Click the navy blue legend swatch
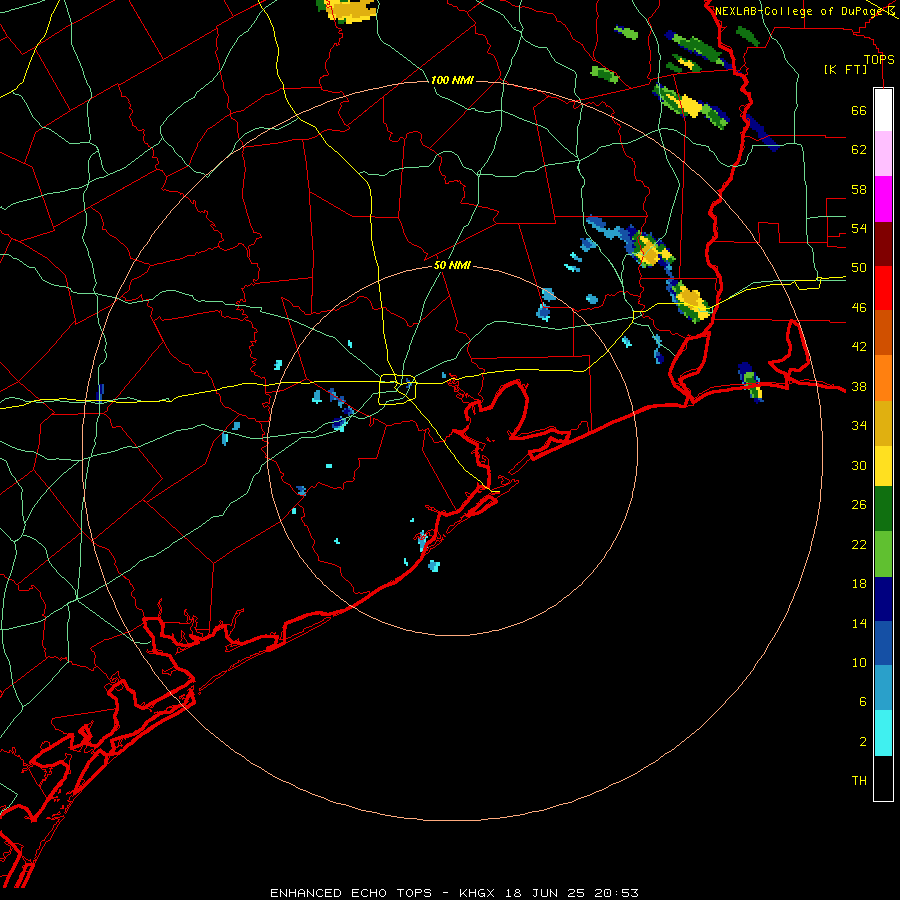The image size is (900, 900). (883, 599)
